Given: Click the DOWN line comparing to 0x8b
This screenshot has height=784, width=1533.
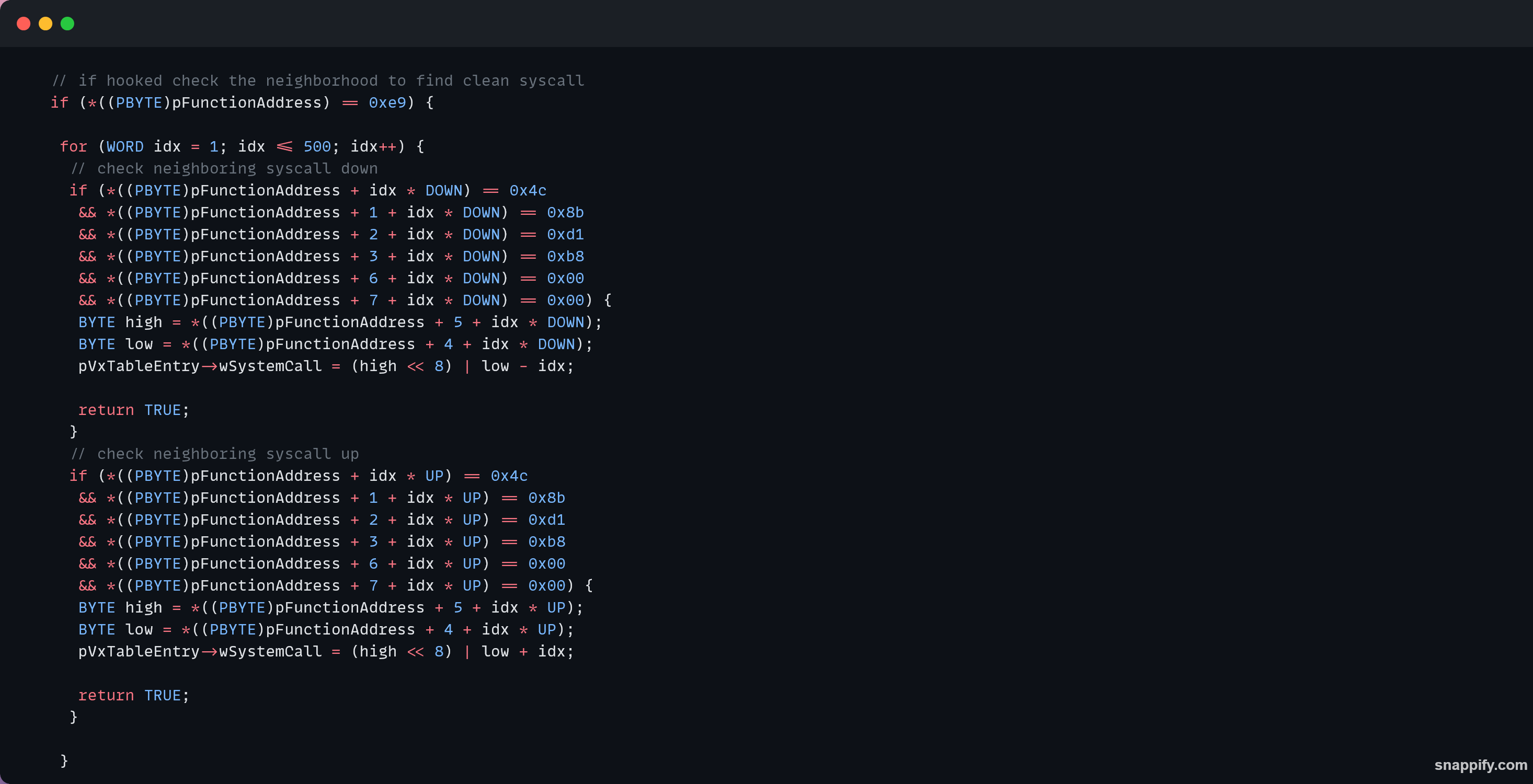Looking at the screenshot, I should point(331,212).
